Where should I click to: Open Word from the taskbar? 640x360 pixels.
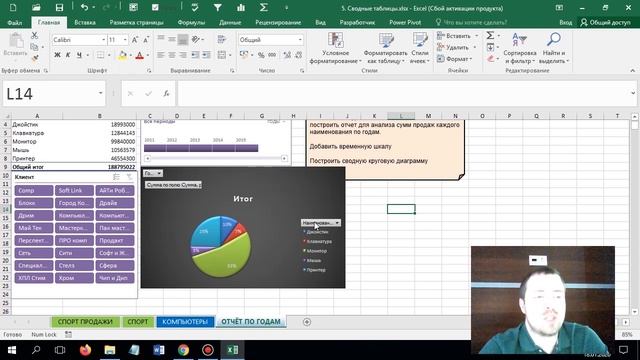(159, 350)
